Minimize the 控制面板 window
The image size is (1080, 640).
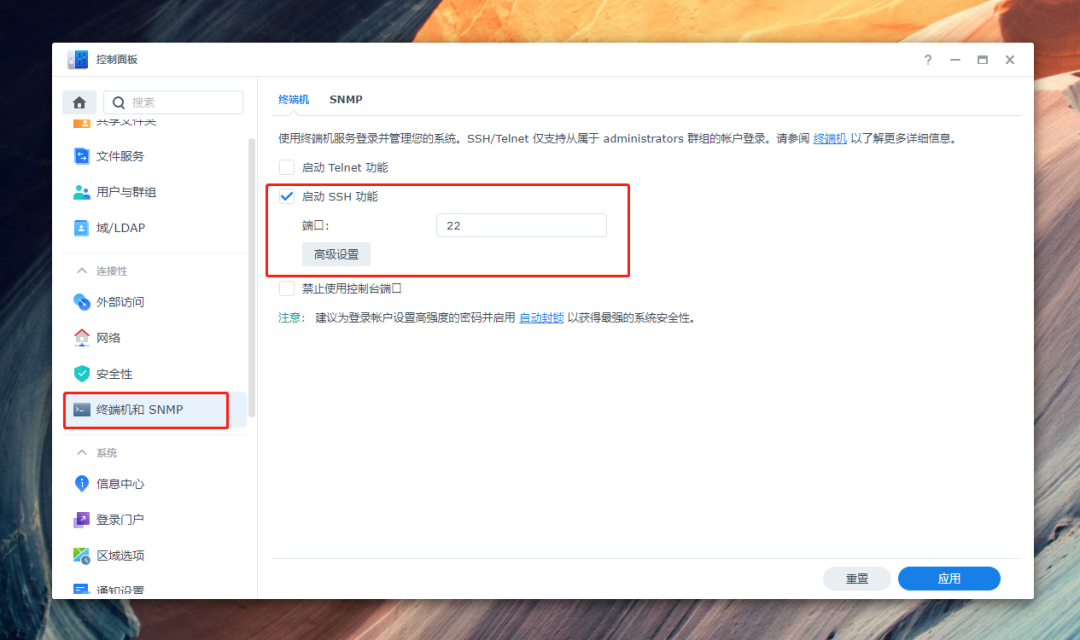pyautogui.click(x=955, y=60)
